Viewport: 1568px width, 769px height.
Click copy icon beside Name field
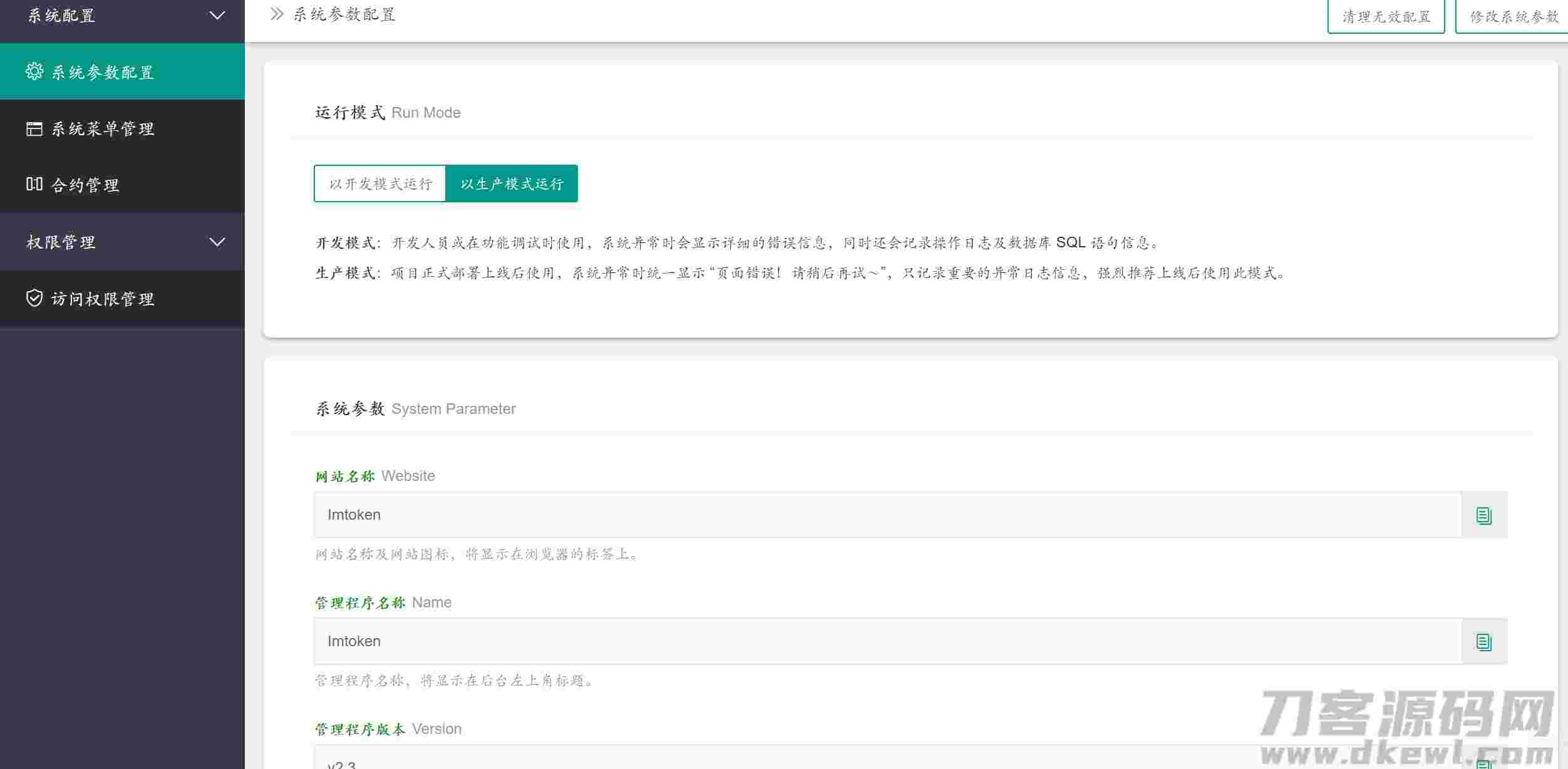tap(1483, 642)
